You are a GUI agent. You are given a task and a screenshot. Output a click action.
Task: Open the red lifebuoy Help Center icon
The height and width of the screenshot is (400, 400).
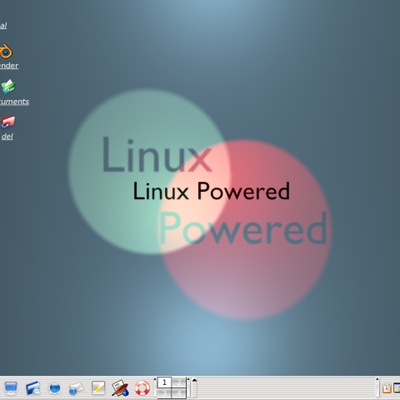(x=142, y=388)
